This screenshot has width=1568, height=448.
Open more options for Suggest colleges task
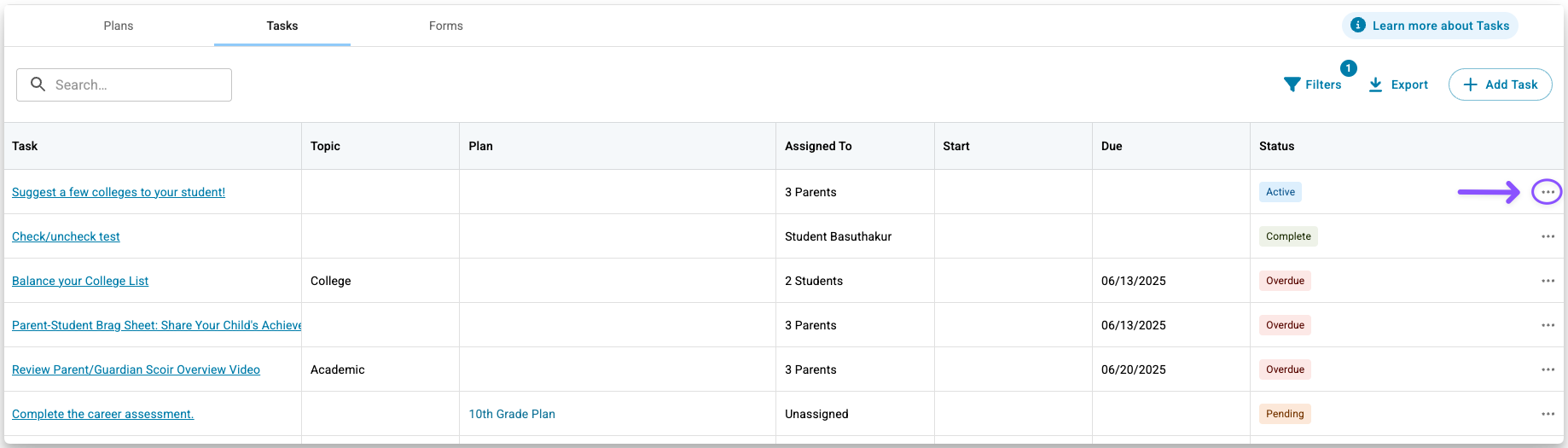1548,192
